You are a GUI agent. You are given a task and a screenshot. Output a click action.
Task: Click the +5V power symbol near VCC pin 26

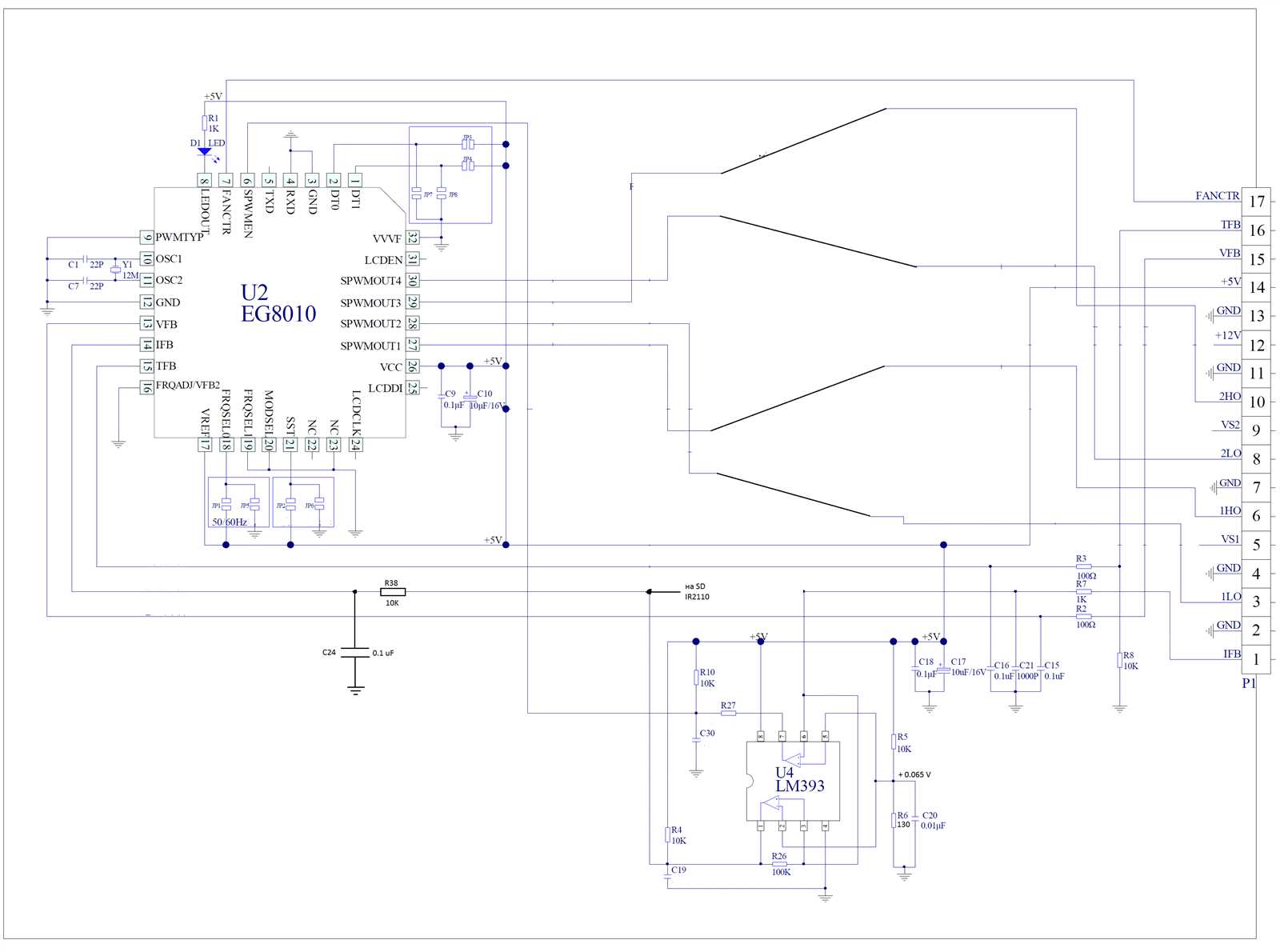tap(494, 362)
